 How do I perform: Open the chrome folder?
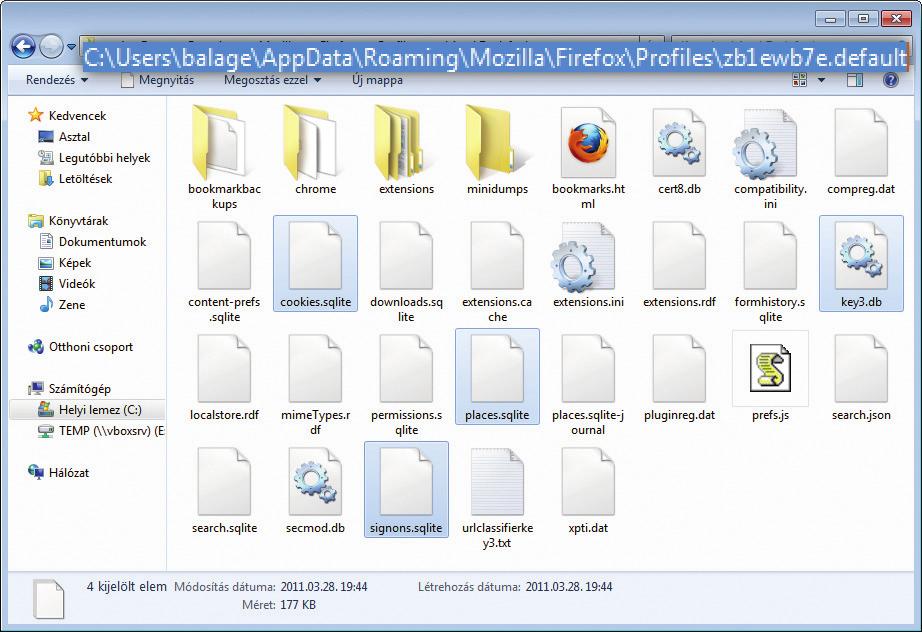click(x=315, y=151)
